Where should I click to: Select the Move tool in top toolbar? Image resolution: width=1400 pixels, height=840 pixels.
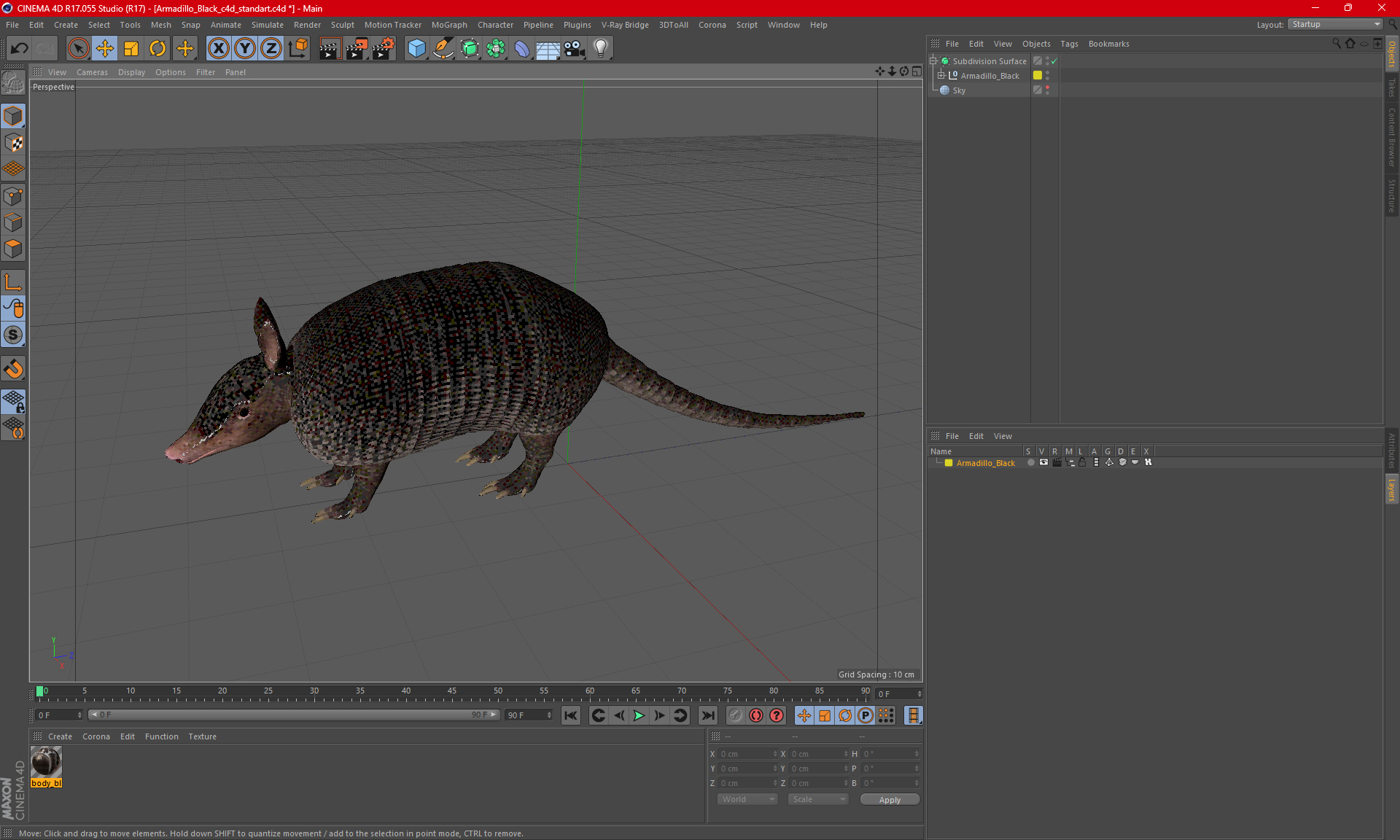pyautogui.click(x=105, y=49)
